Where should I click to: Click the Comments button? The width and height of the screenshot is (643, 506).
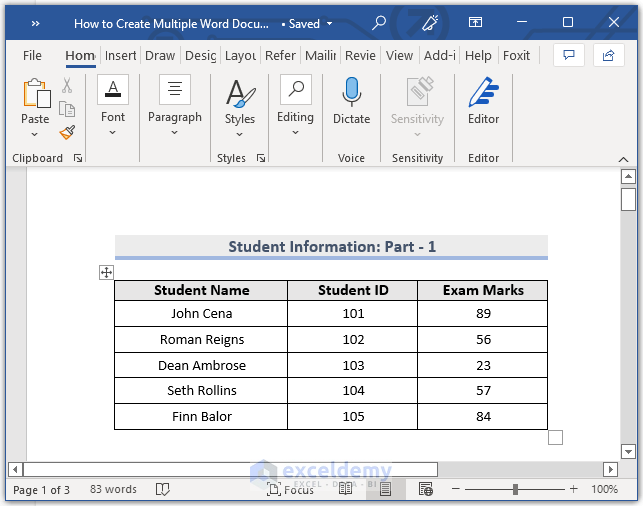(569, 55)
